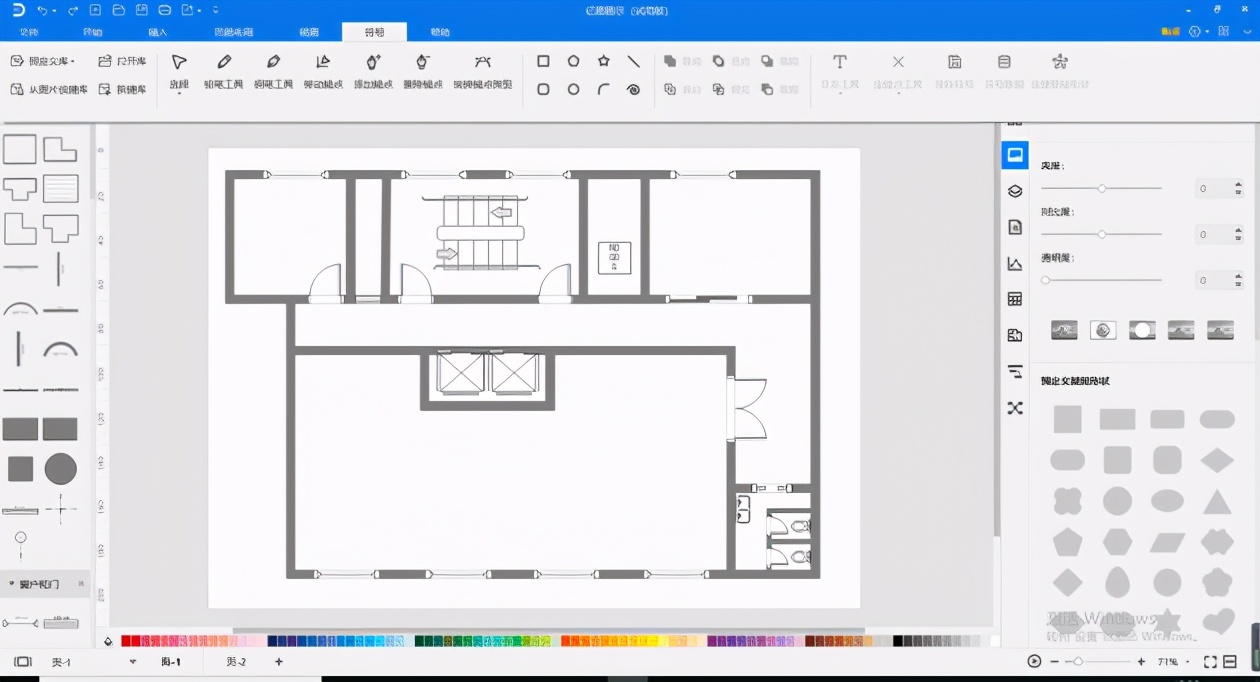The image size is (1260, 682).
Task: Switch to the 页-2 page tab
Action: tap(236, 662)
